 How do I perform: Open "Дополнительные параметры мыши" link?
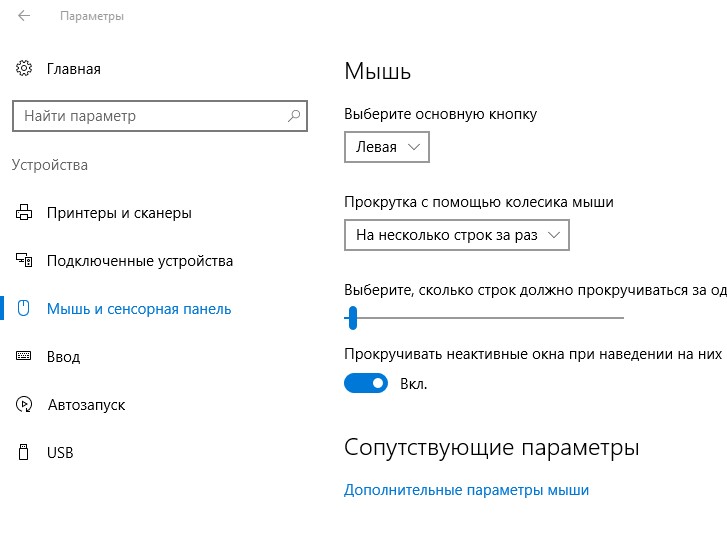click(466, 490)
